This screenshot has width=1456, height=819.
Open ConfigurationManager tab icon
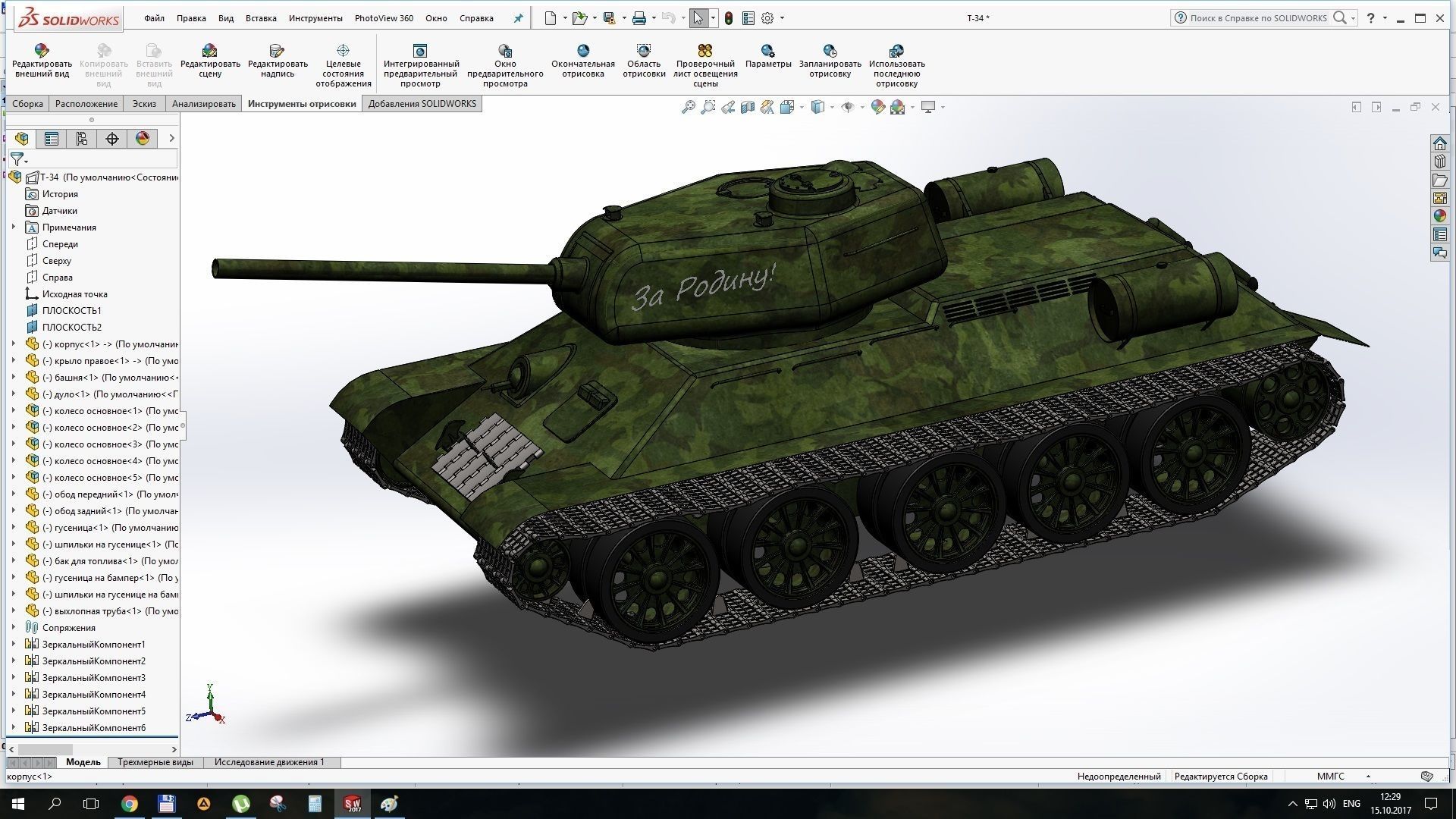pyautogui.click(x=82, y=138)
